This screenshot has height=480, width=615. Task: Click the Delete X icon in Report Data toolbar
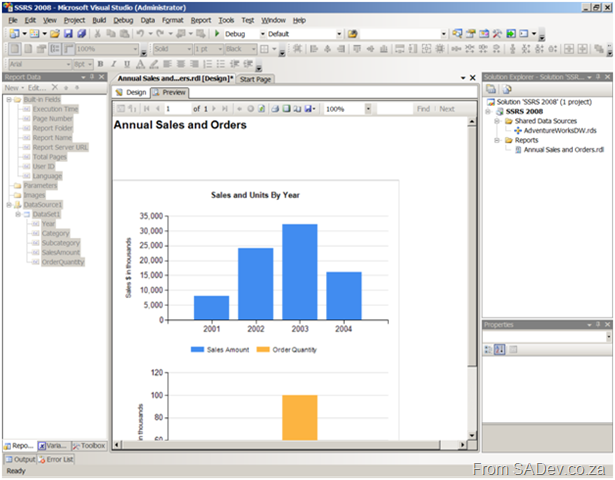pyautogui.click(x=55, y=87)
